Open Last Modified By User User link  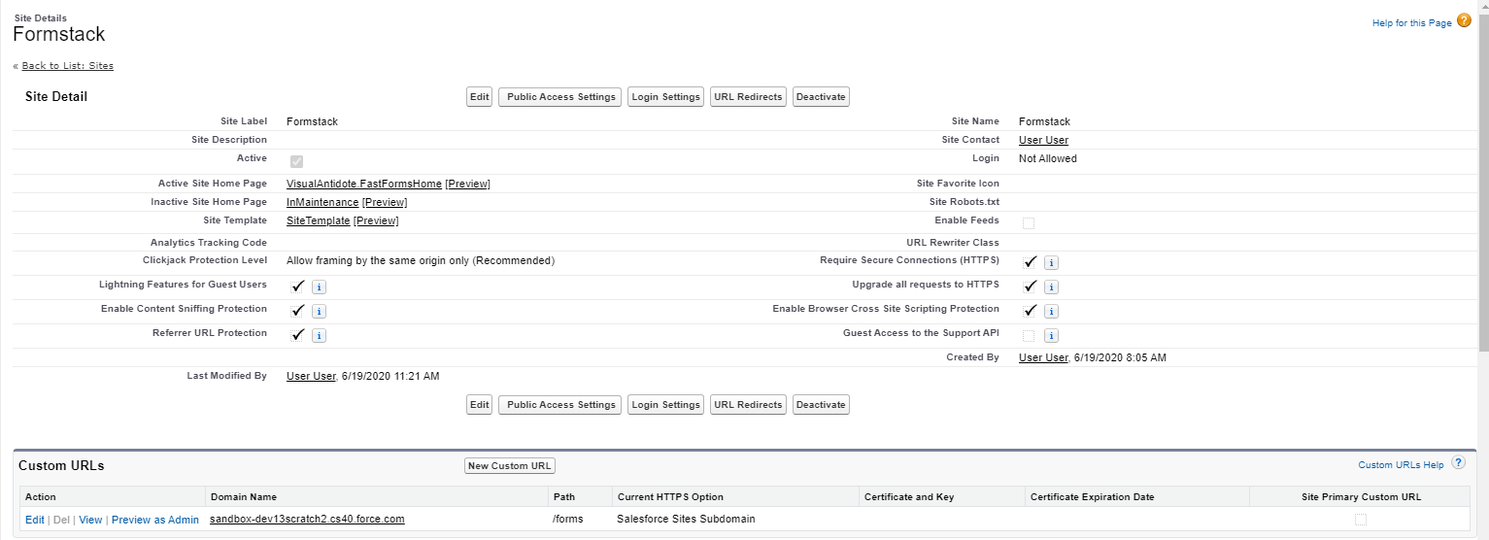click(x=311, y=377)
